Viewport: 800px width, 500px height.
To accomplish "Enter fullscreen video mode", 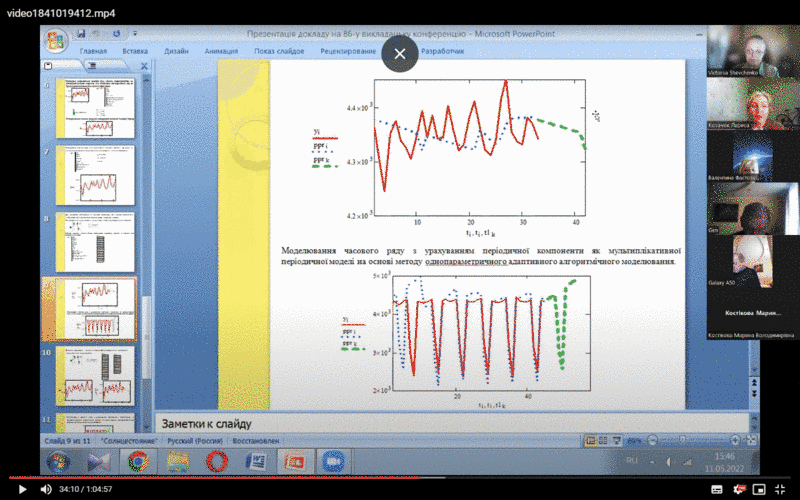I will [783, 489].
